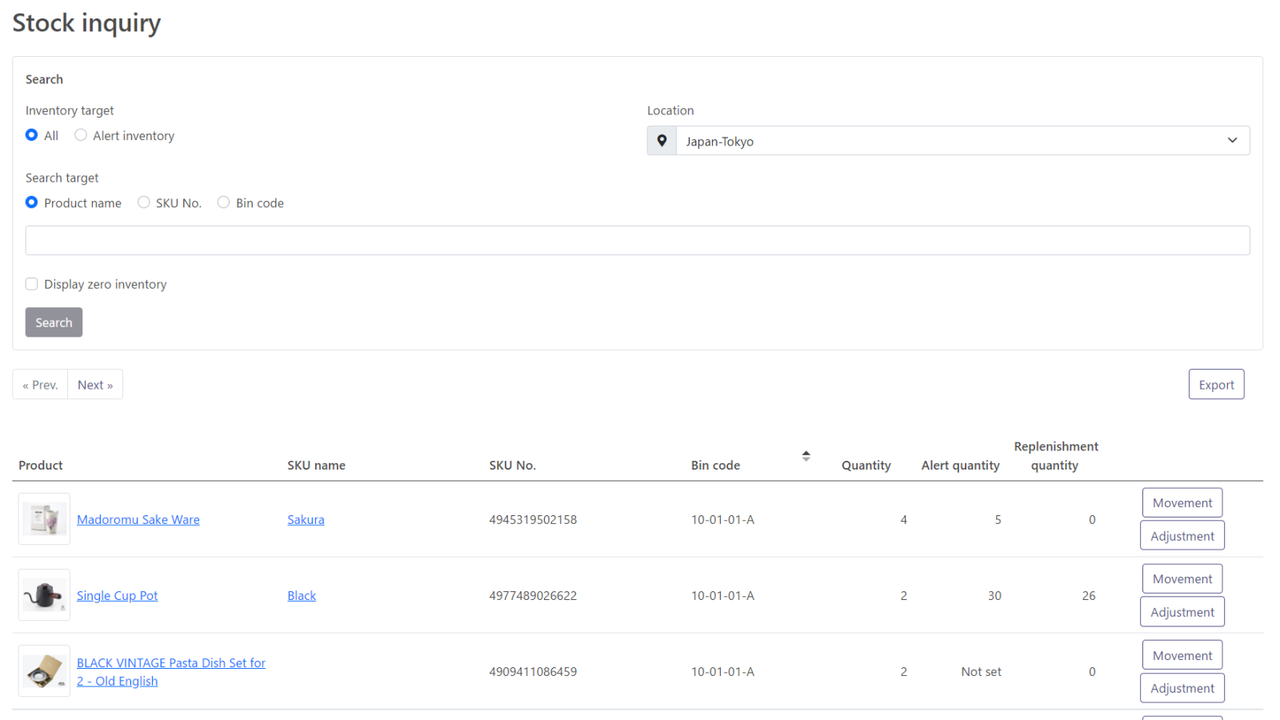Open the Madoromu Sake Ware product link
The image size is (1280, 720).
[138, 519]
